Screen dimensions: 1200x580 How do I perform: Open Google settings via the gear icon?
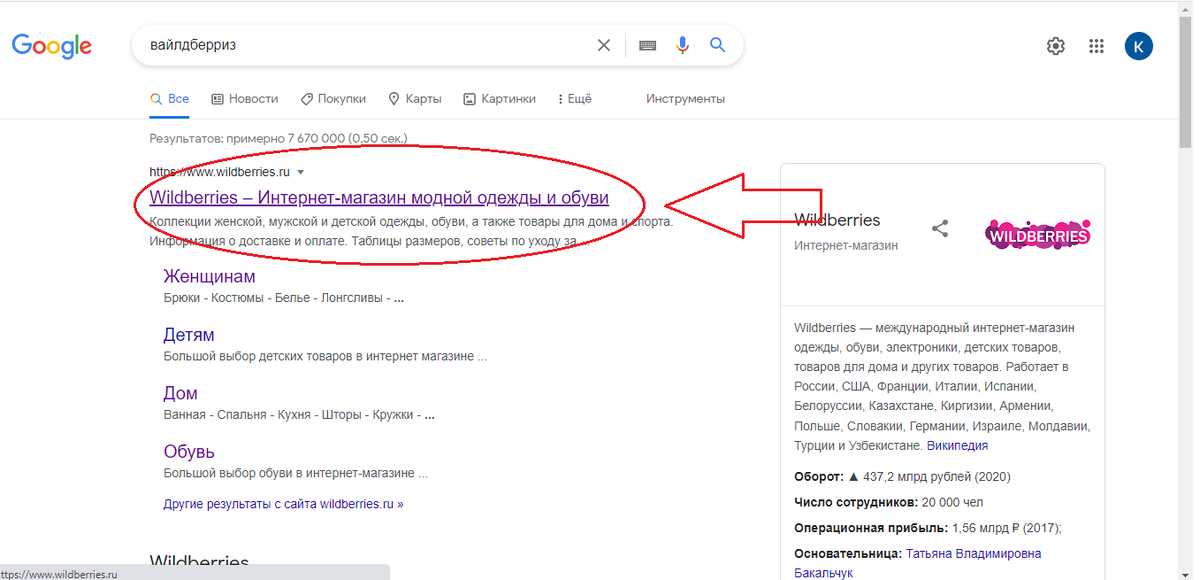point(1055,45)
